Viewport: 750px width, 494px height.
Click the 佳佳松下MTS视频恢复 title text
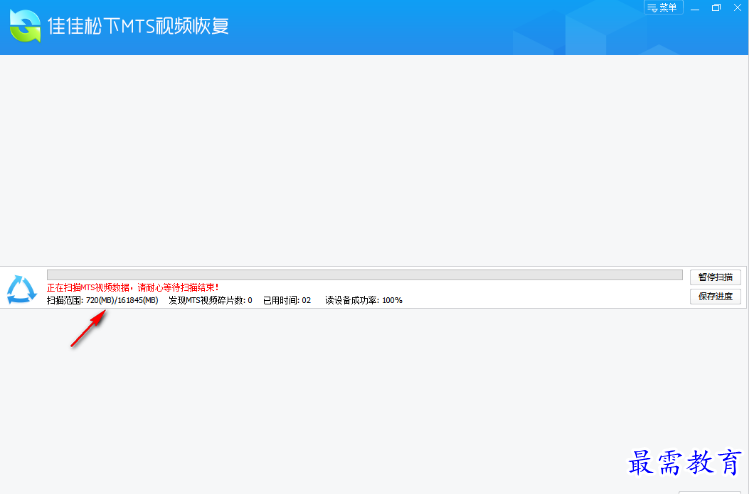(139, 26)
